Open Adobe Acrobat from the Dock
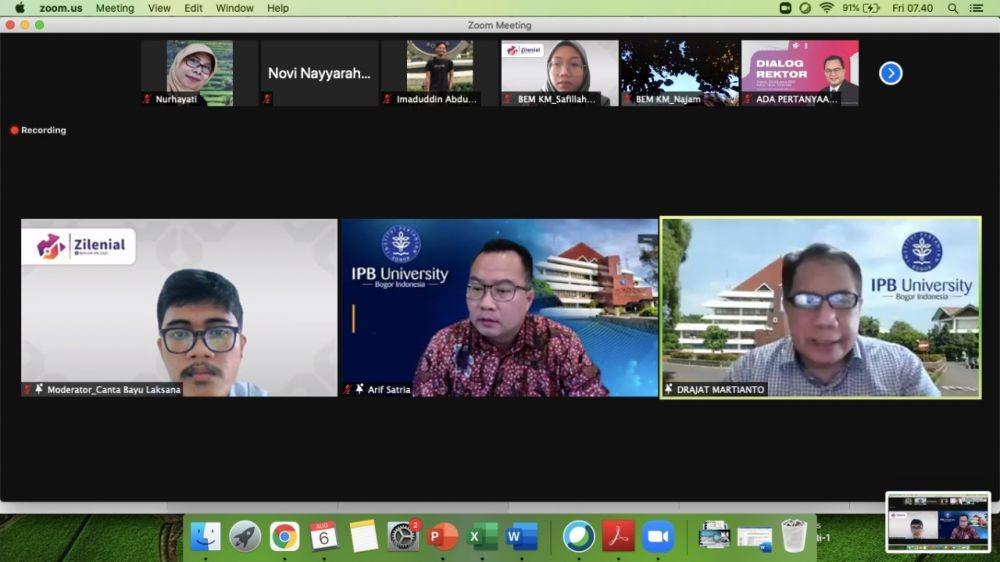This screenshot has height=562, width=1000. coord(618,536)
